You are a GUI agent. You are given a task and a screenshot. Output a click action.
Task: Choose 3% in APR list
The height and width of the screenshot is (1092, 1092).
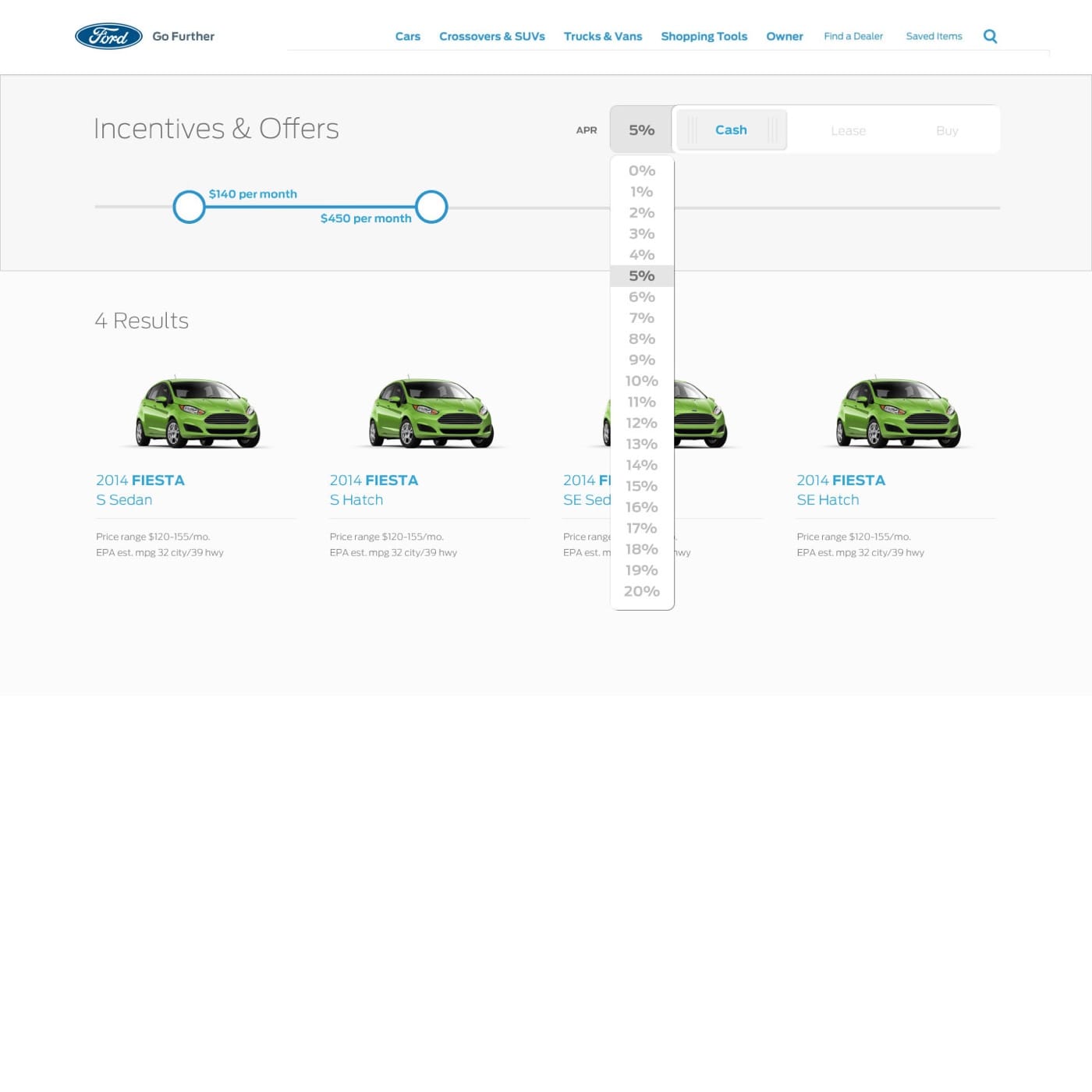(642, 233)
